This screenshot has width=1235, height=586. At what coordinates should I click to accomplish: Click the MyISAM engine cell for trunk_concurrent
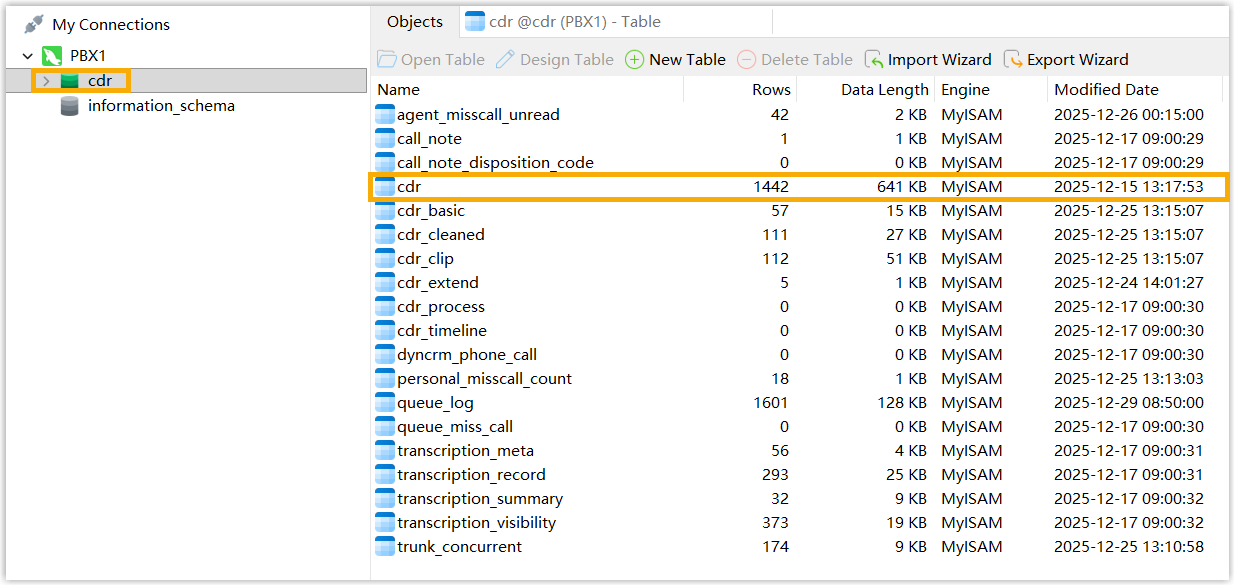(971, 547)
